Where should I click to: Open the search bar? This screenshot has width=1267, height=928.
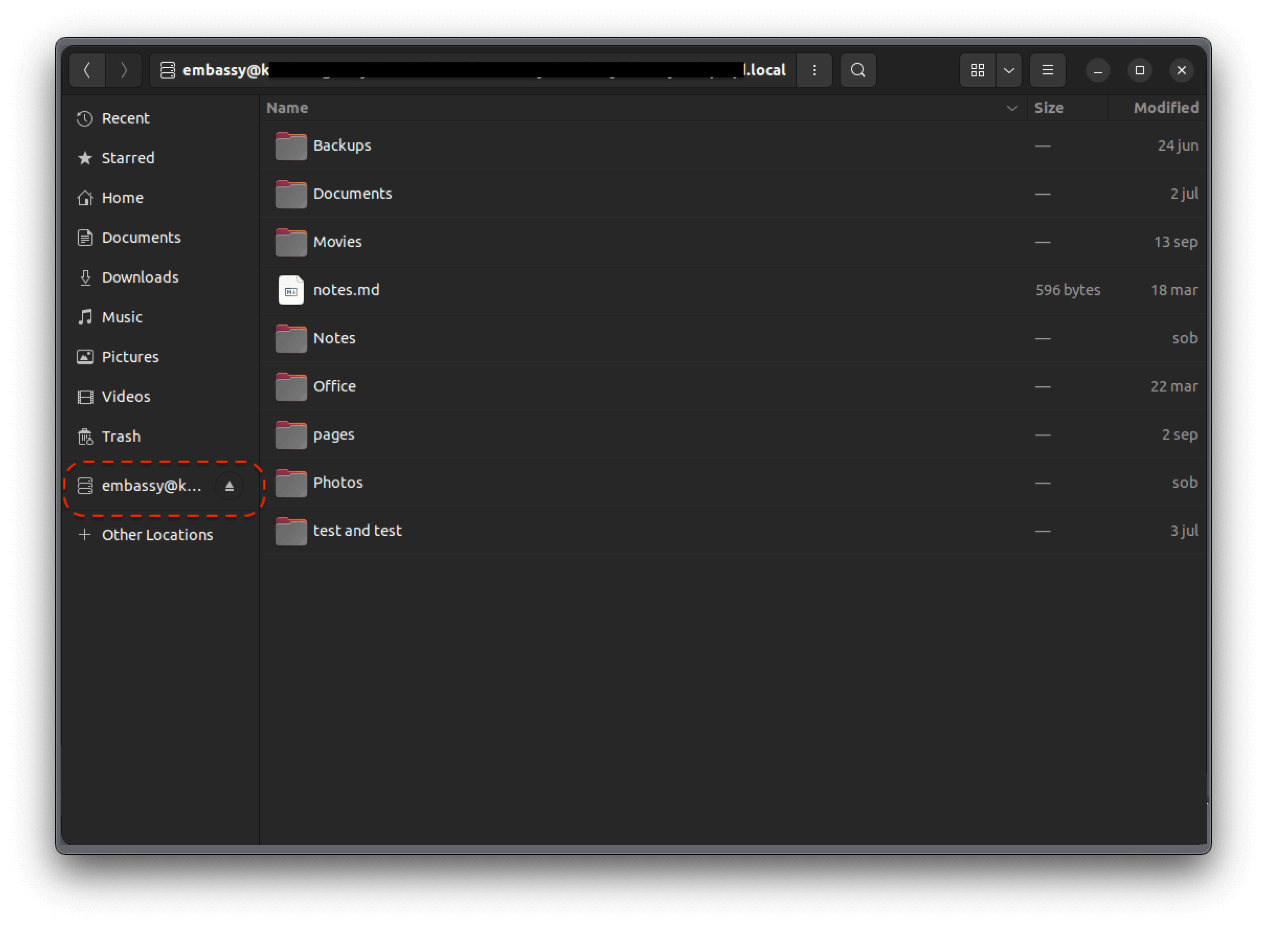(857, 70)
